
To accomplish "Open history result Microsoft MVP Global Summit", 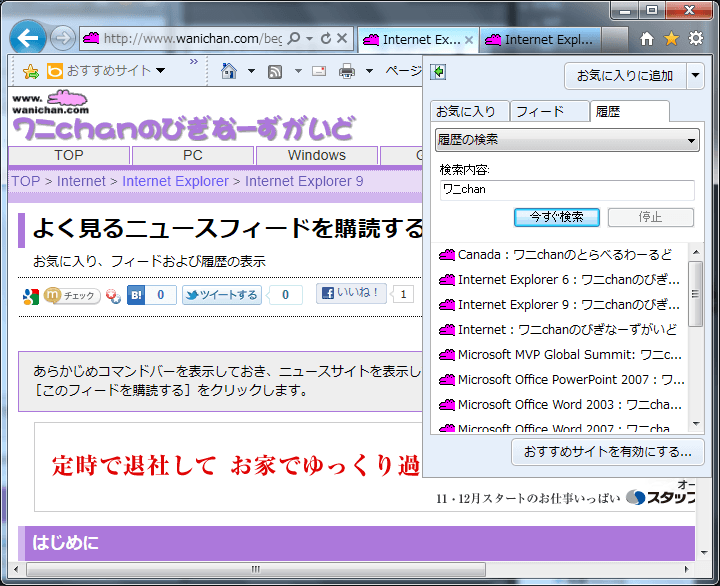I will click(x=559, y=354).
